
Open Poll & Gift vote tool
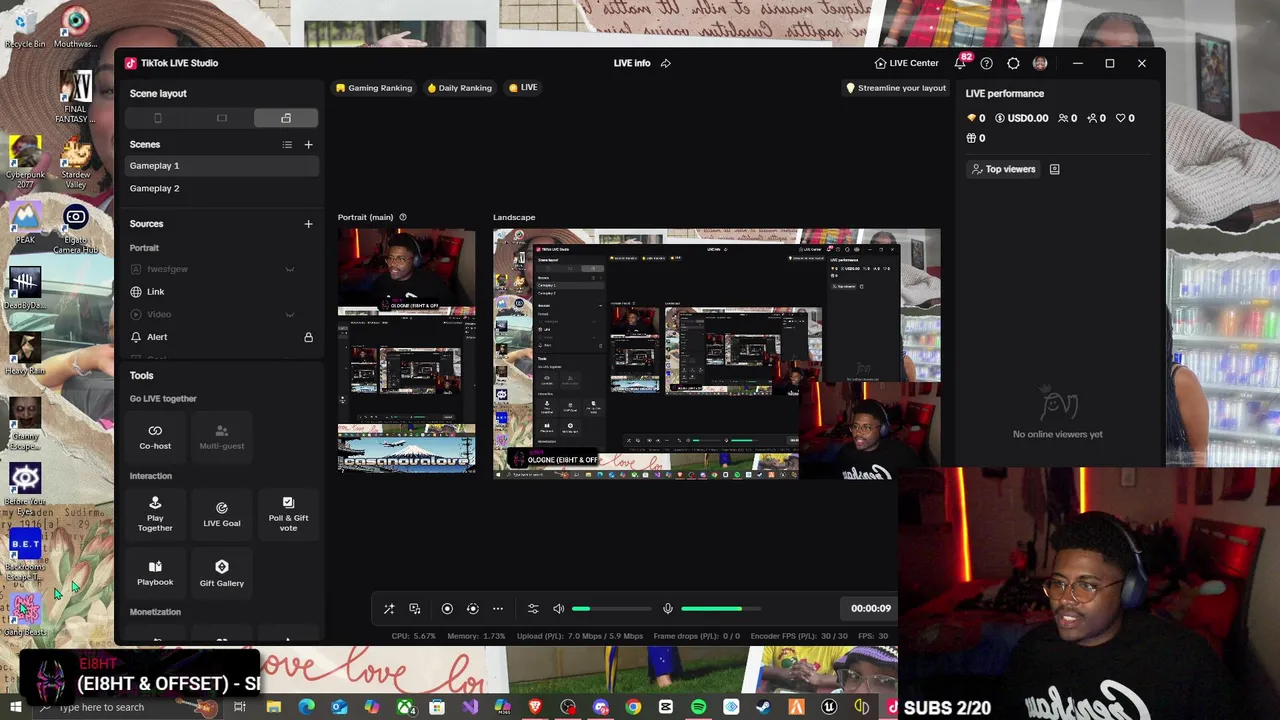[x=288, y=514]
